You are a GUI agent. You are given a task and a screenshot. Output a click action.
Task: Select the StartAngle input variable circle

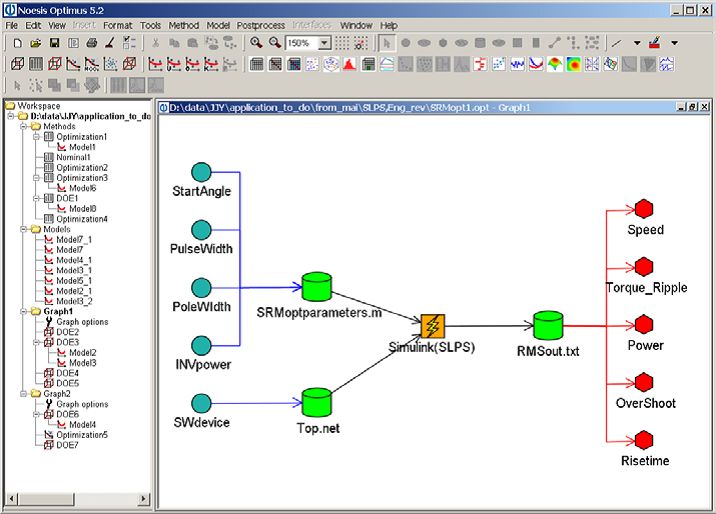tap(201, 172)
